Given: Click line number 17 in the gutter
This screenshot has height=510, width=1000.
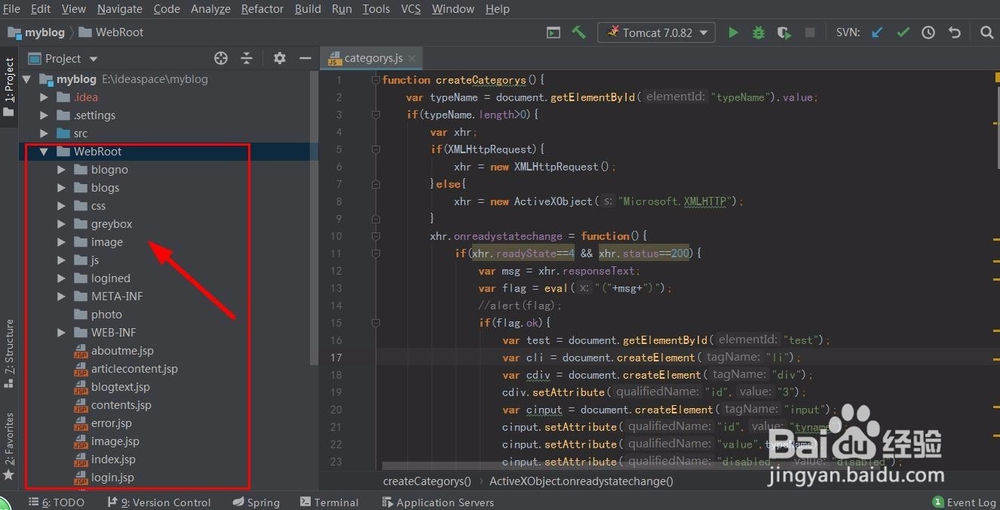Looking at the screenshot, I should (x=336, y=358).
